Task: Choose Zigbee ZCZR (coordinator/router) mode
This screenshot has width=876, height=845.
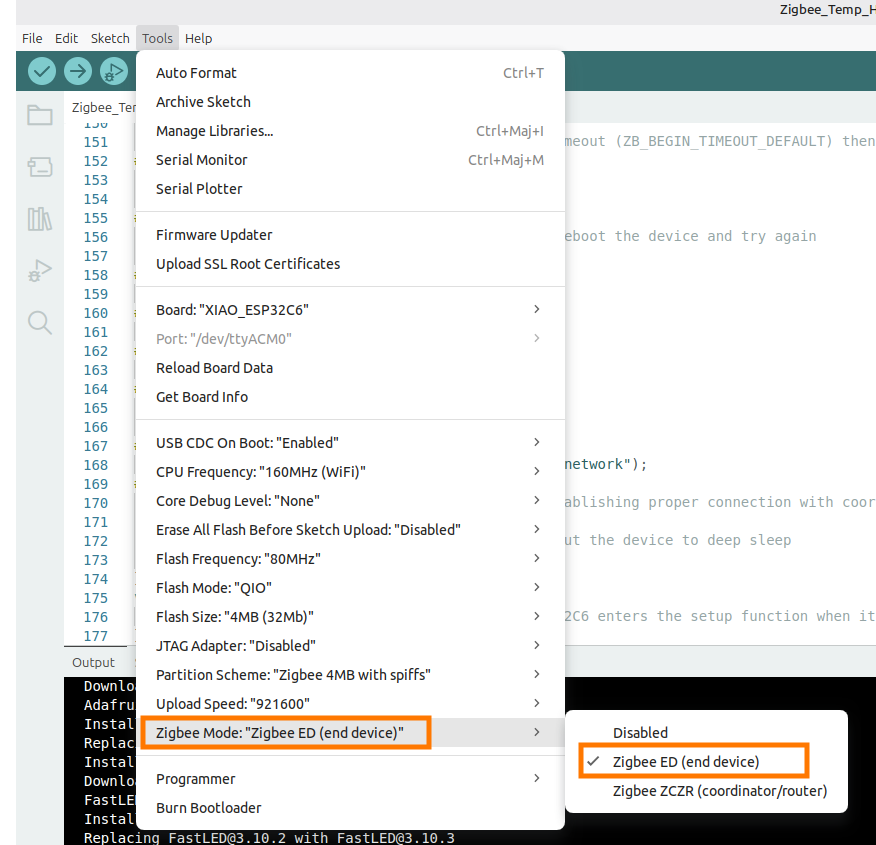Action: (x=720, y=791)
